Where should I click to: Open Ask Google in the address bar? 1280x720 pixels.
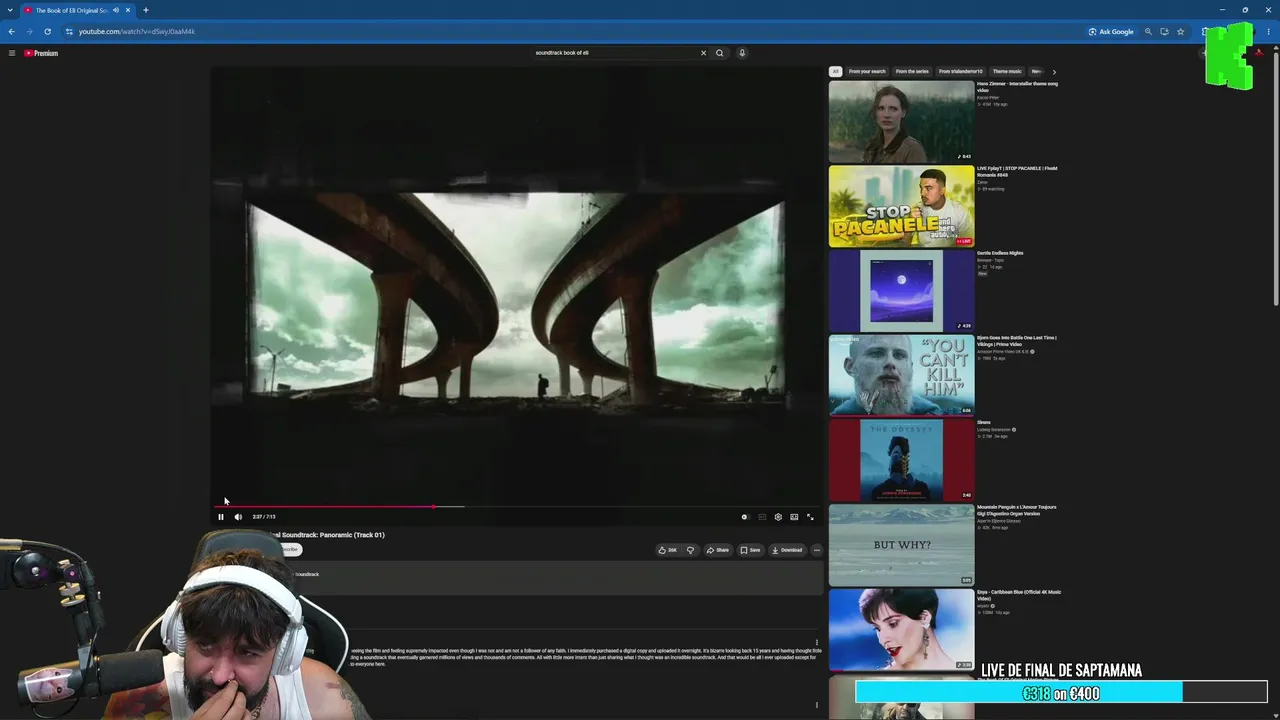(x=1111, y=31)
